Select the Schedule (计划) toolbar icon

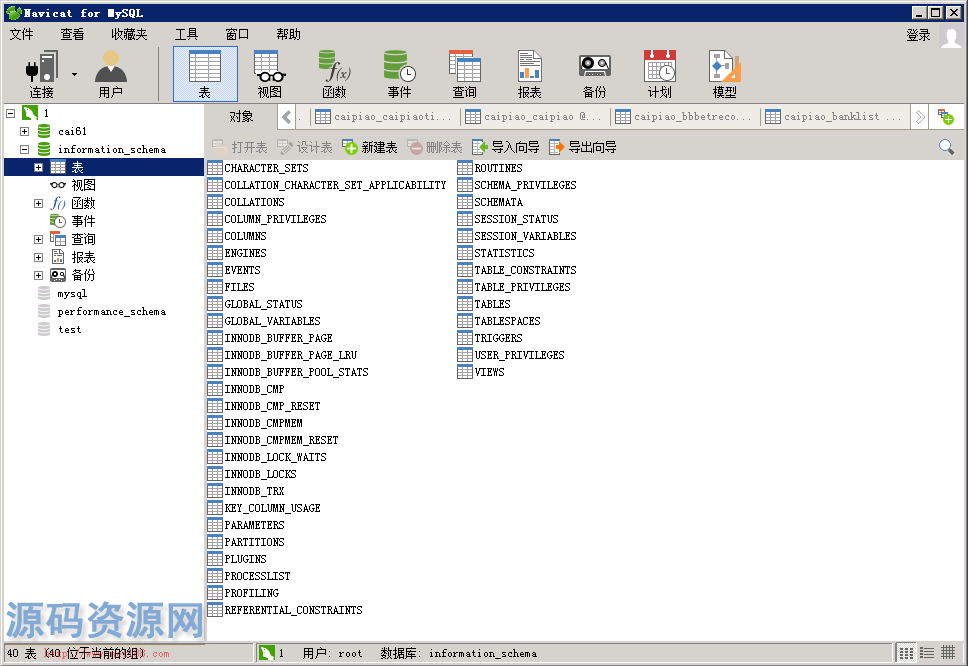659,74
